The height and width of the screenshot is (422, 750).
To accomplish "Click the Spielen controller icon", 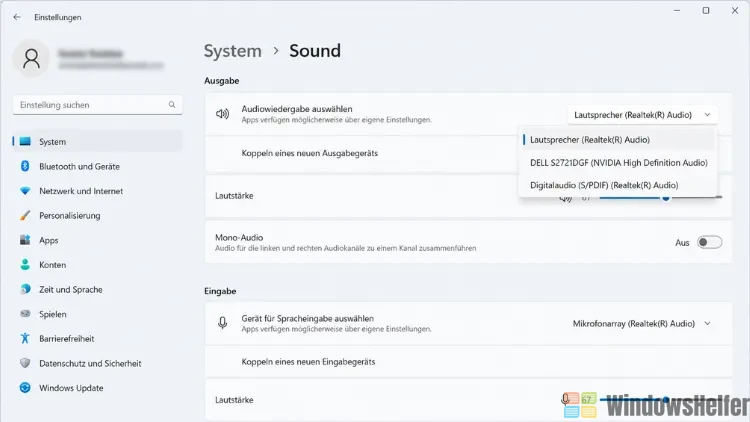I will pyautogui.click(x=25, y=314).
